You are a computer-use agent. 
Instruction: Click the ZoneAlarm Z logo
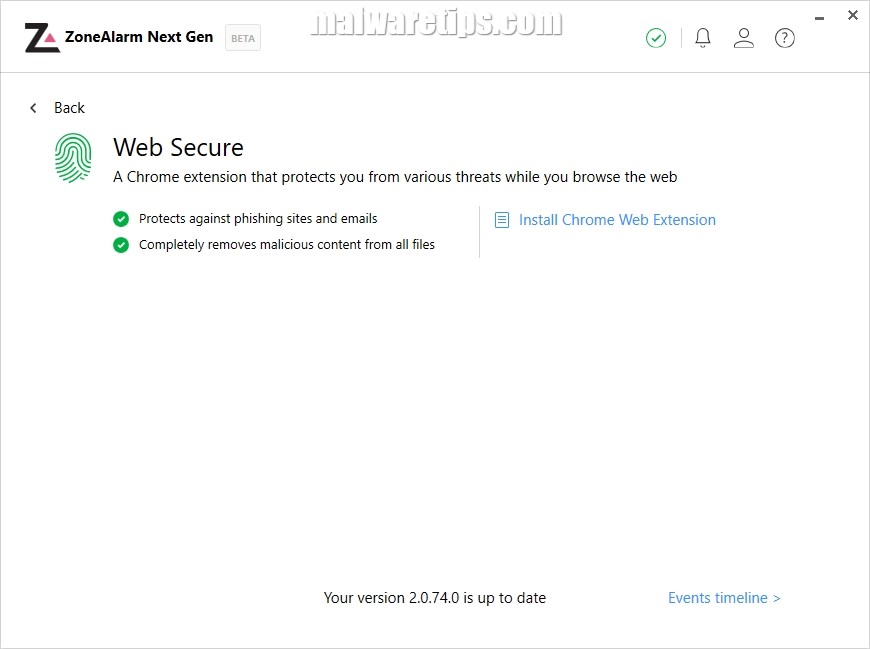click(41, 38)
